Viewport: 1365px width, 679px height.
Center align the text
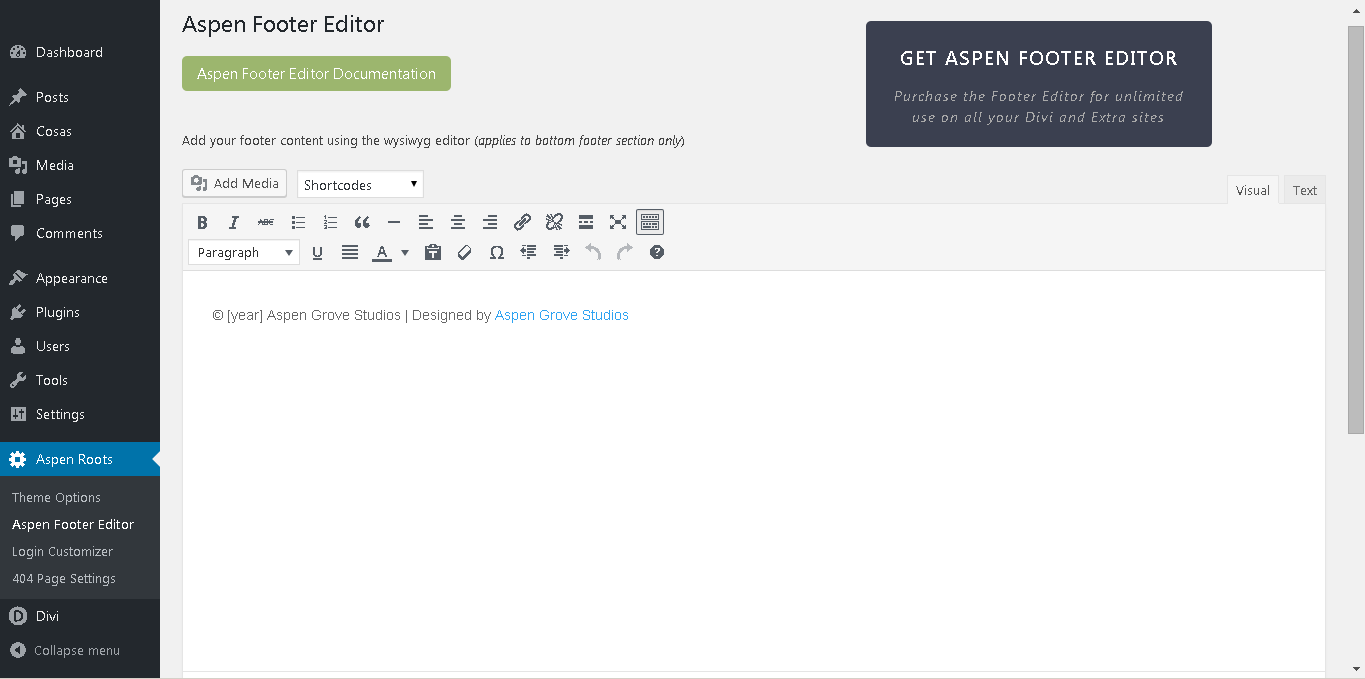(458, 222)
